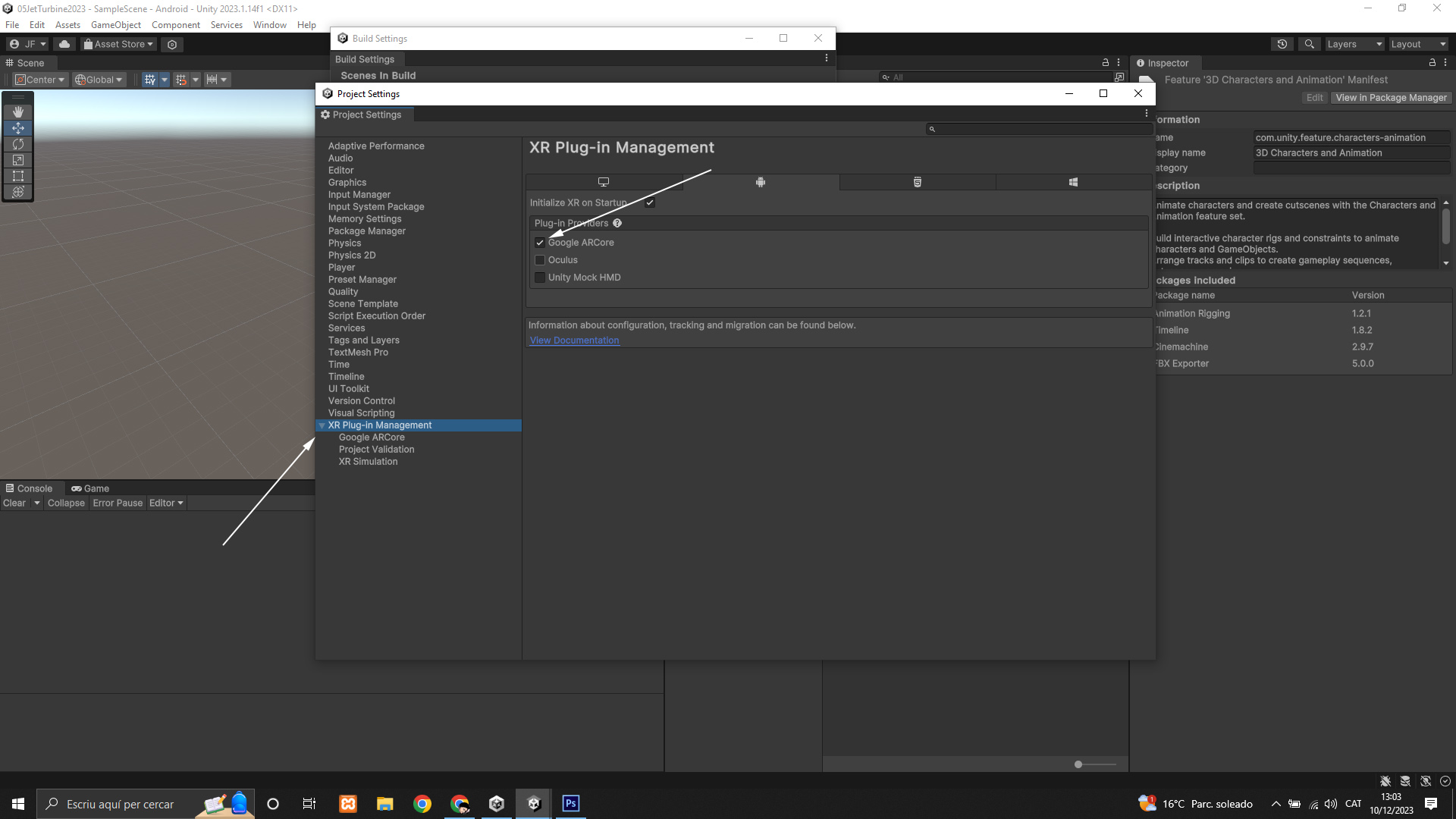Switch to the Game tab
This screenshot has height=819, width=1456.
[x=90, y=488]
